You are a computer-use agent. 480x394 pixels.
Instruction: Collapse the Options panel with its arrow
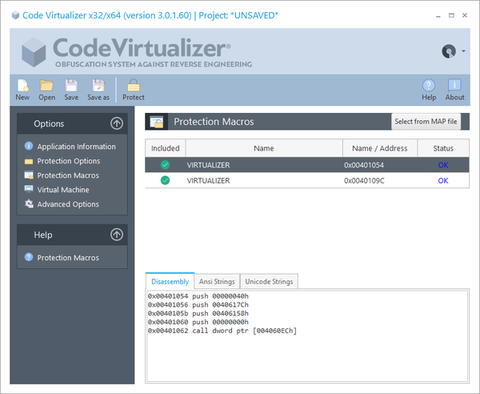(x=117, y=123)
